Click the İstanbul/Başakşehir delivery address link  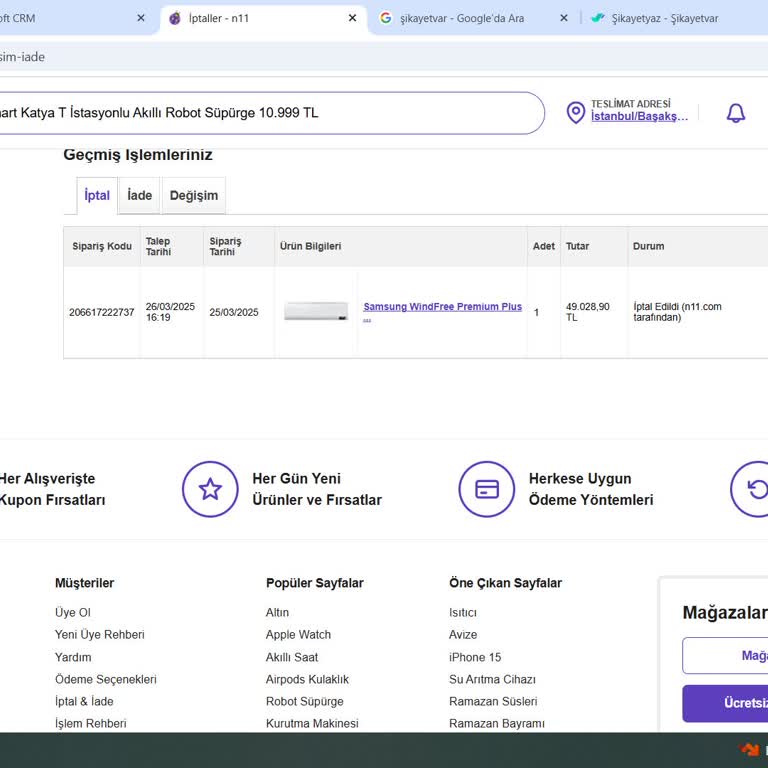coord(639,117)
